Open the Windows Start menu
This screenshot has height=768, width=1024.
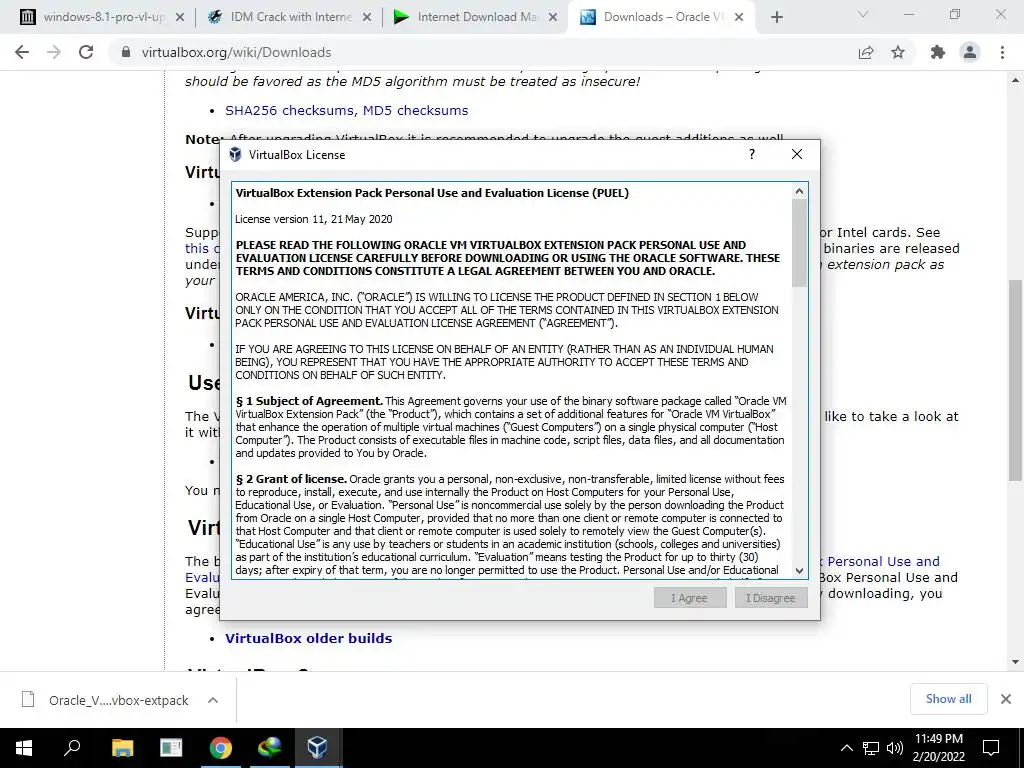(24, 747)
